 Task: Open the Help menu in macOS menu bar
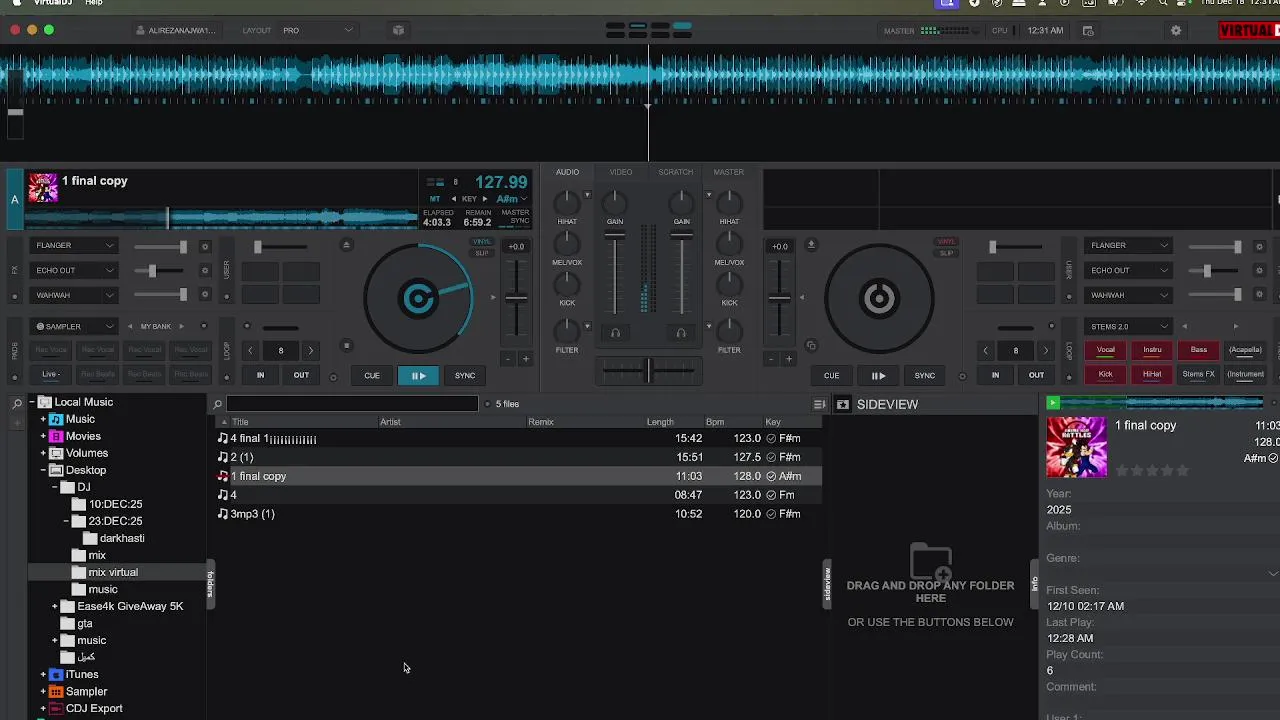tap(94, 3)
